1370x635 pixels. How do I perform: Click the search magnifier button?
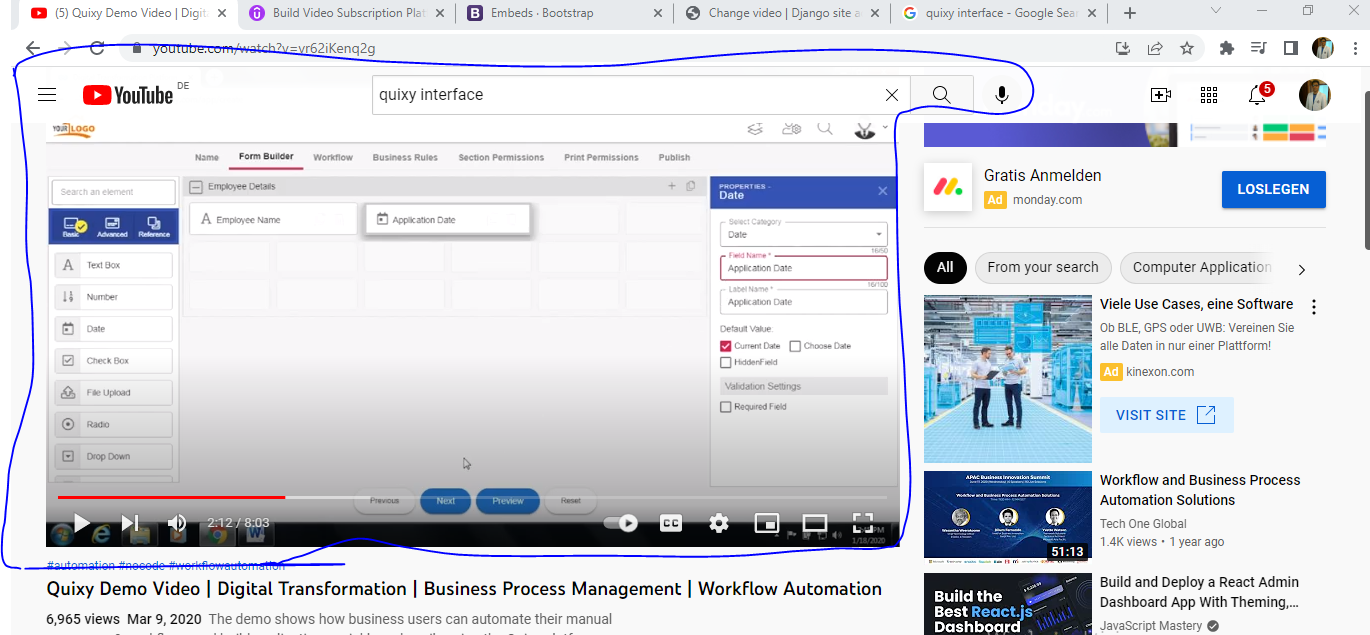click(941, 95)
